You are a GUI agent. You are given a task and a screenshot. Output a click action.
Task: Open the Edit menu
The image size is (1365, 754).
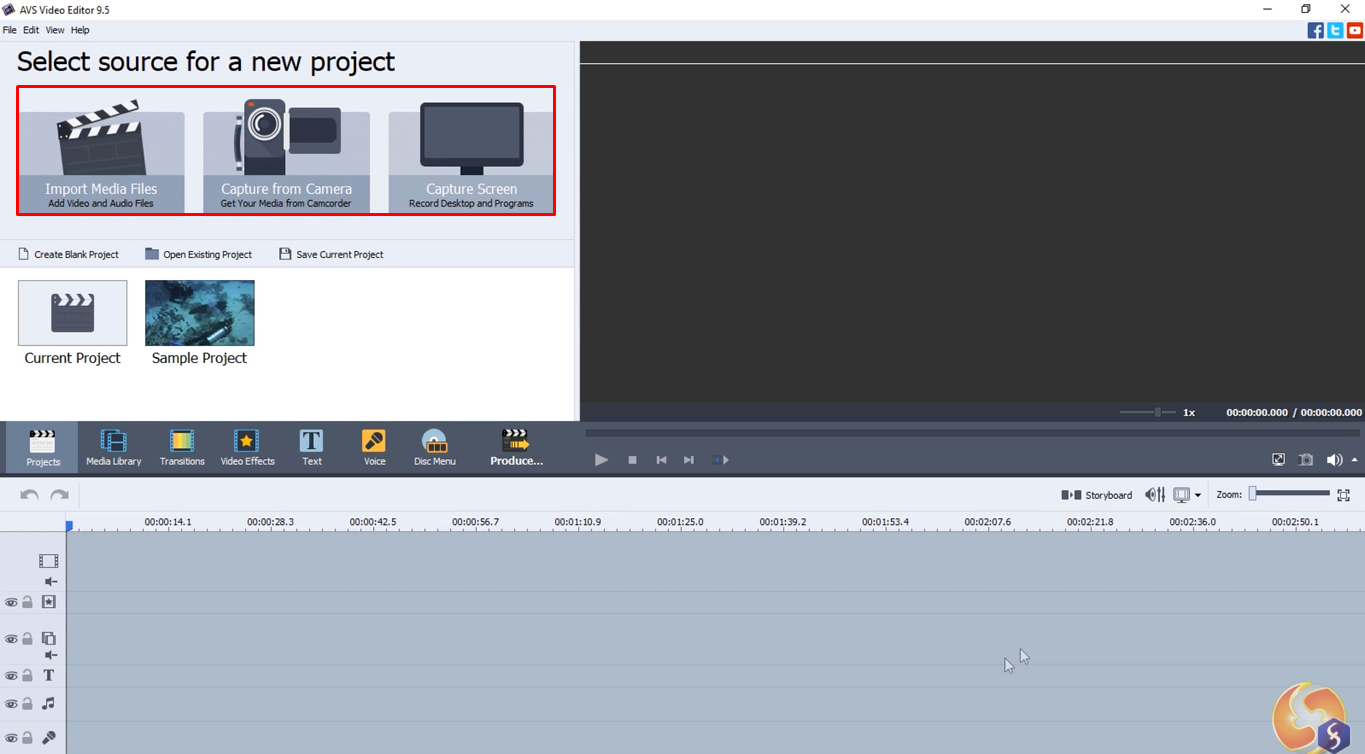31,29
